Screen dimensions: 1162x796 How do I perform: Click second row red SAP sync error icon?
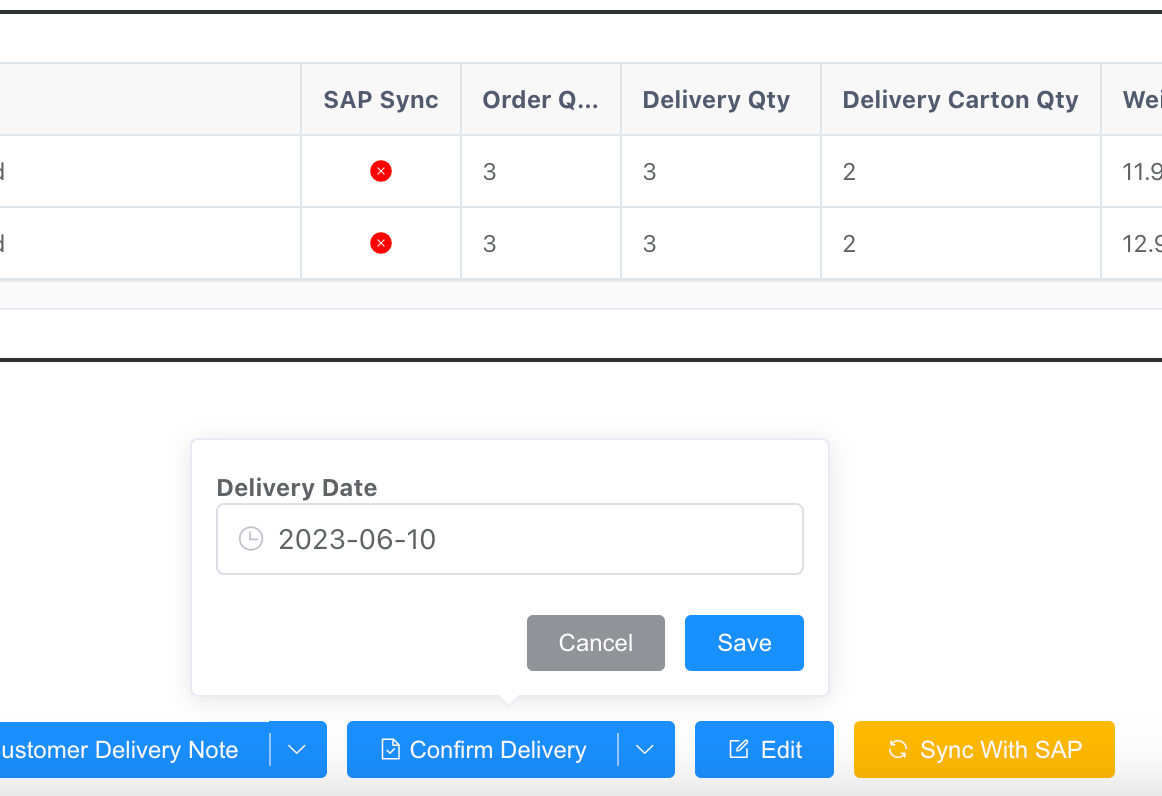(380, 243)
